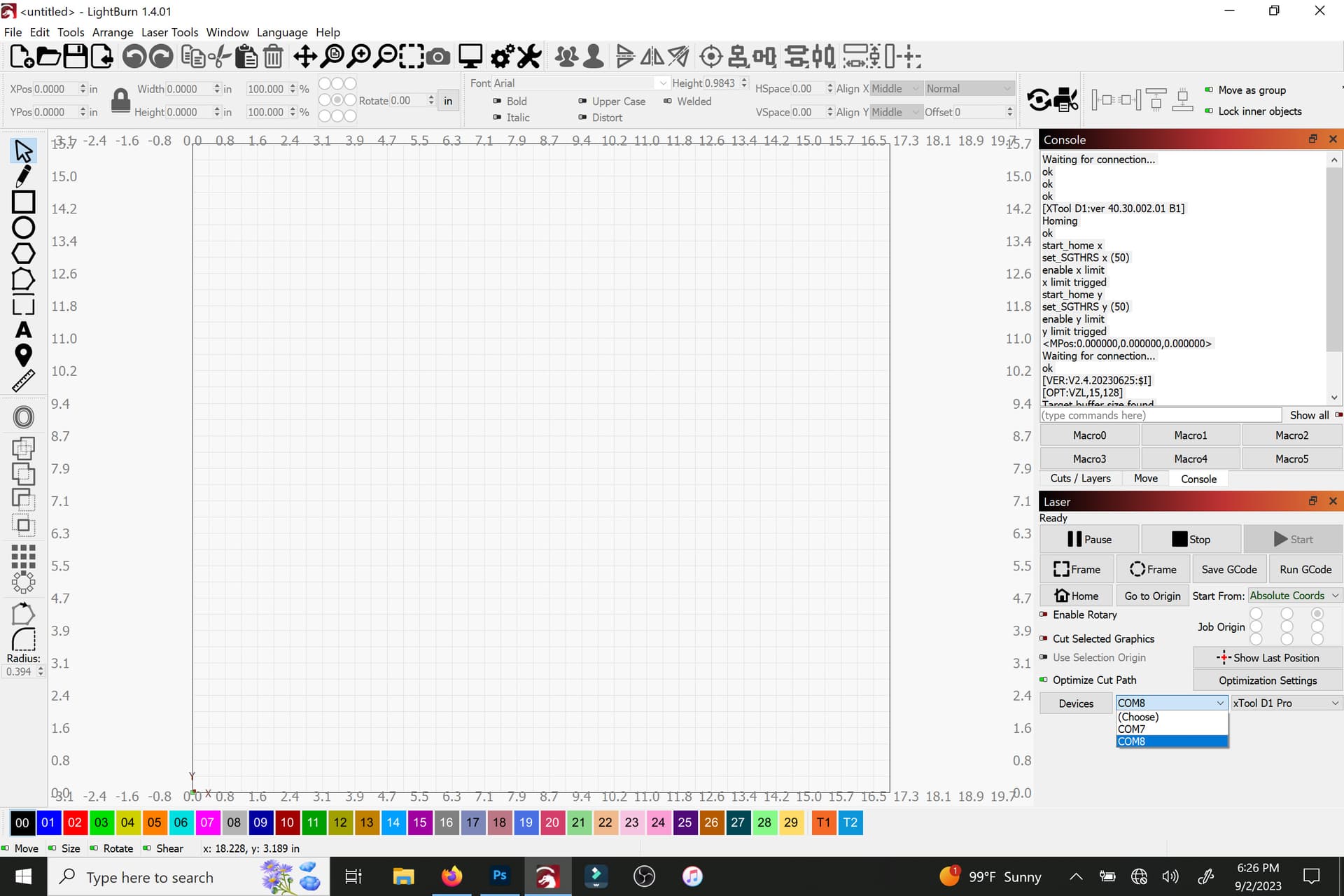Open Firefox from the Windows taskbar
The image size is (1344, 896).
point(451,876)
